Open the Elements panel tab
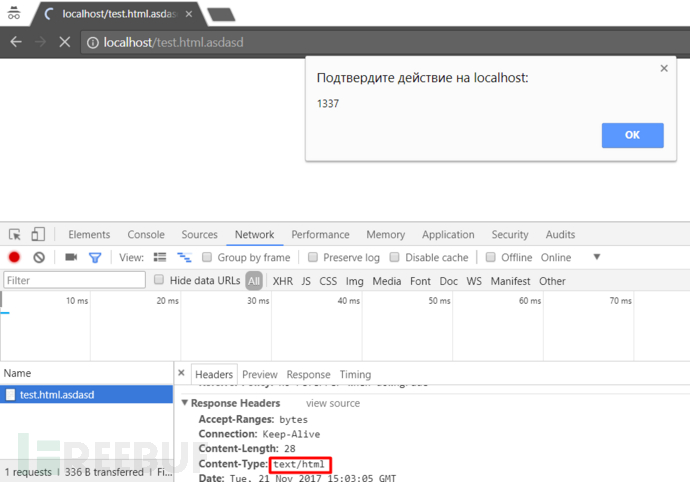Image resolution: width=690 pixels, height=482 pixels. (89, 235)
